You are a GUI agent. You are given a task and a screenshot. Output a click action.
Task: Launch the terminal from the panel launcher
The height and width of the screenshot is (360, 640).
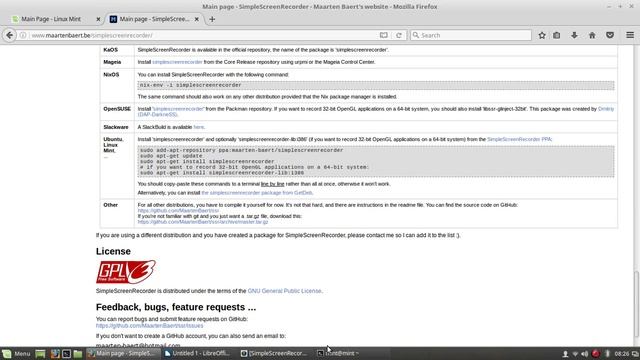66,353
